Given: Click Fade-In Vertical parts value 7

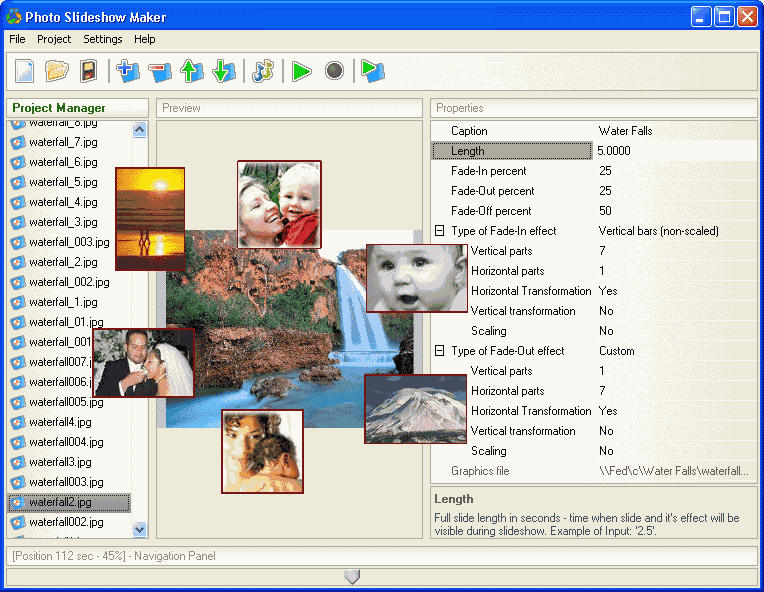Looking at the screenshot, I should click(x=602, y=251).
